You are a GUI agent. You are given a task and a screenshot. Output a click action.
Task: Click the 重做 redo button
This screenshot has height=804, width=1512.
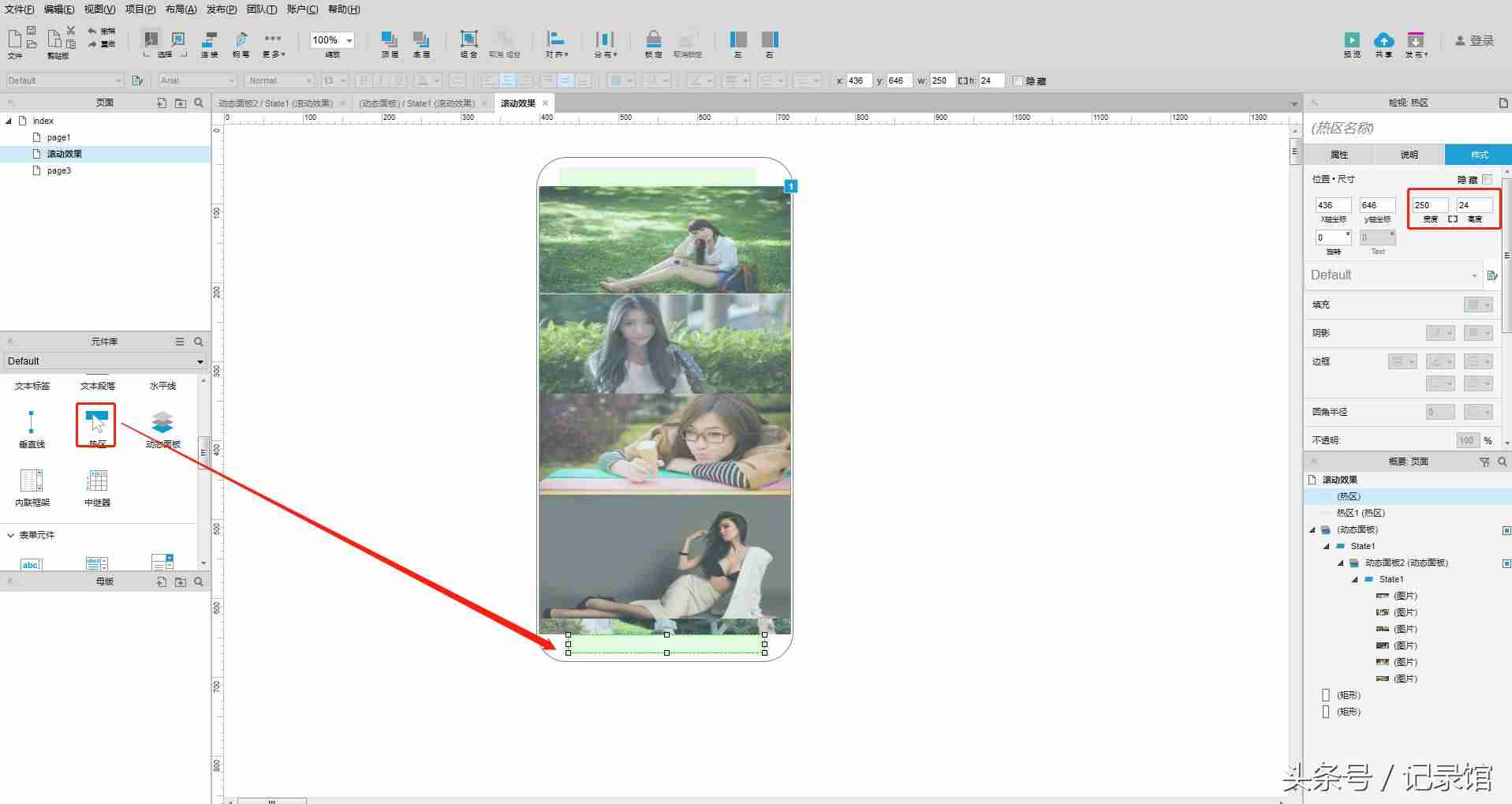pyautogui.click(x=102, y=44)
